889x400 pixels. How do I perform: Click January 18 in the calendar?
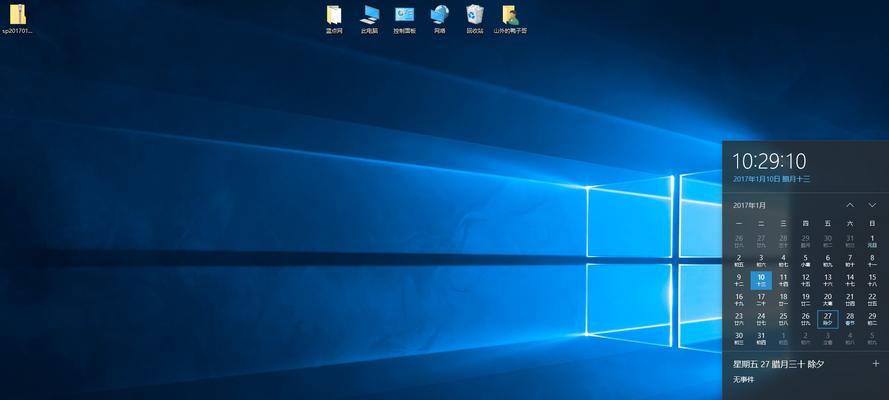783,300
